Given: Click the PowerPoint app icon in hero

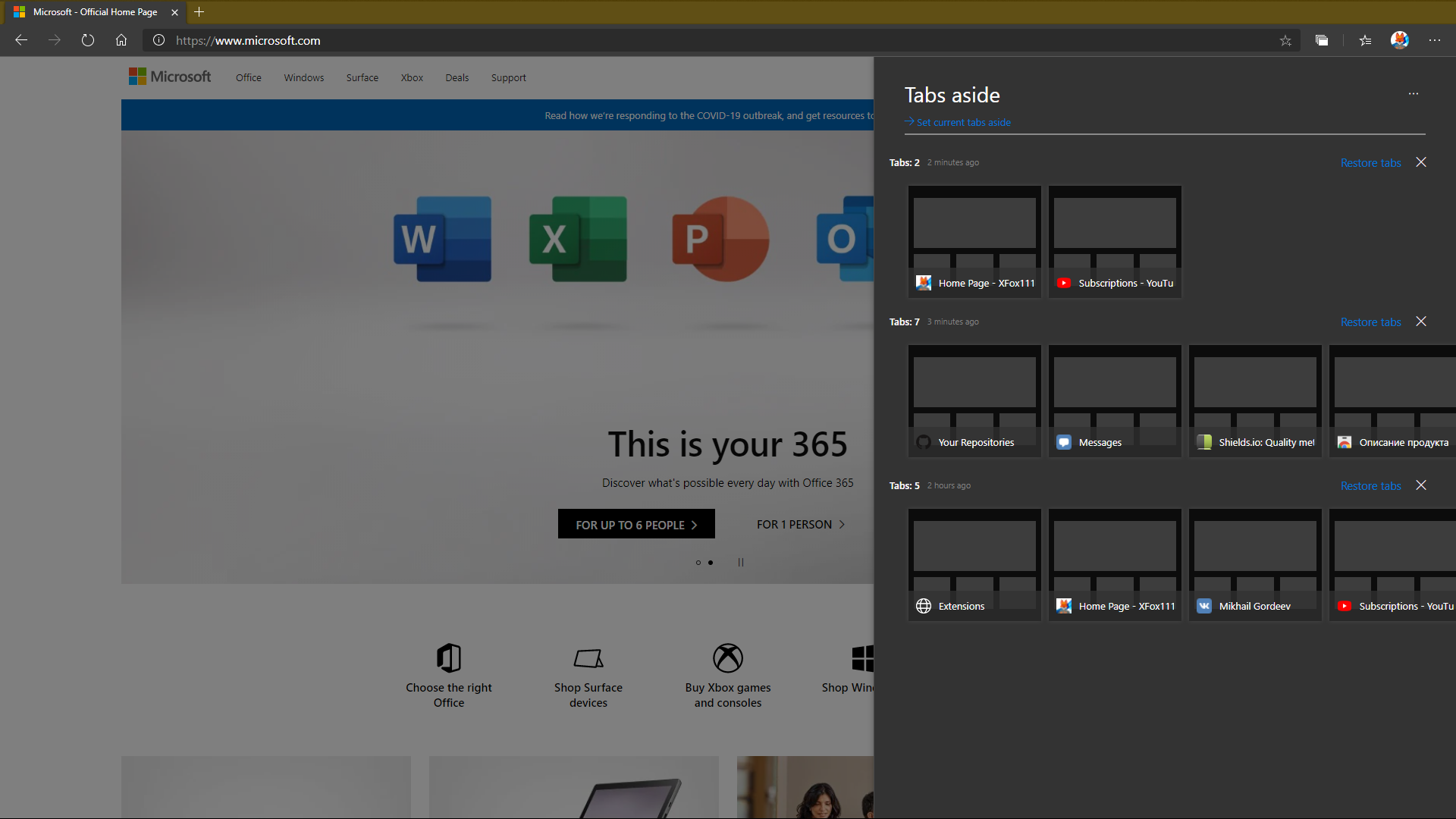Looking at the screenshot, I should coord(720,239).
